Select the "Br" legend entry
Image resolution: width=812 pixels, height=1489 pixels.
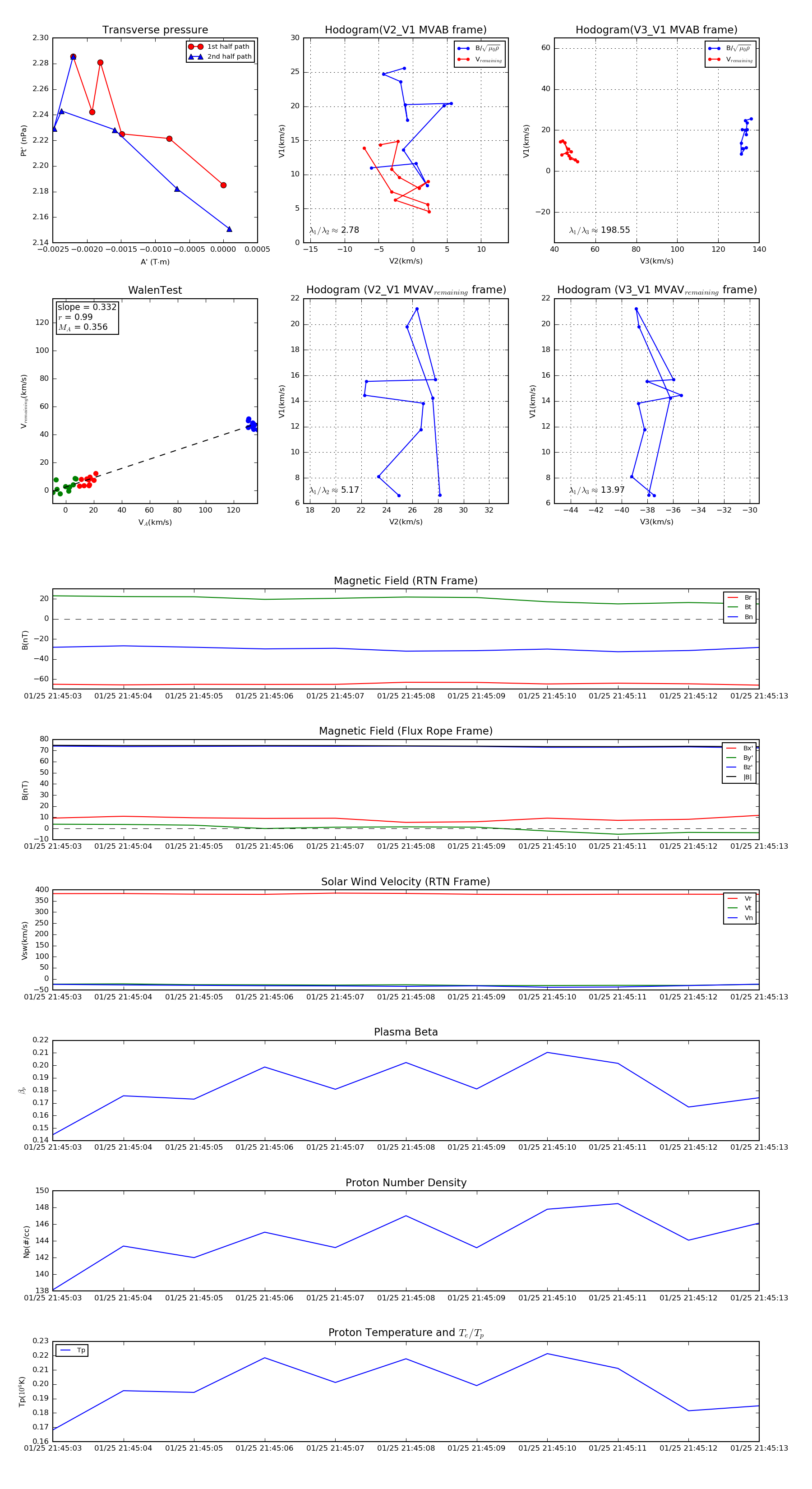coord(740,598)
